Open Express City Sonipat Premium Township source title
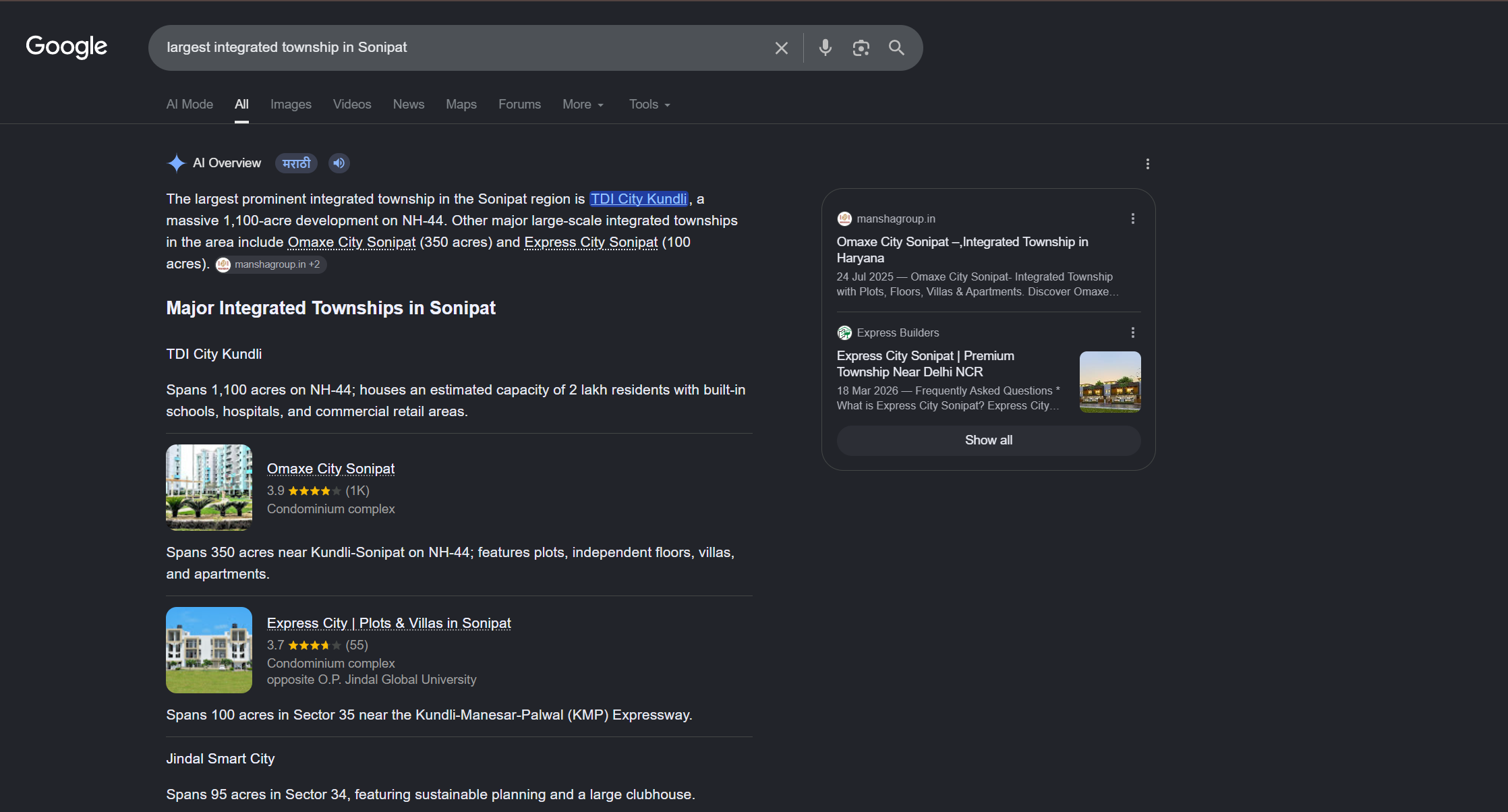1508x812 pixels. [x=925, y=364]
